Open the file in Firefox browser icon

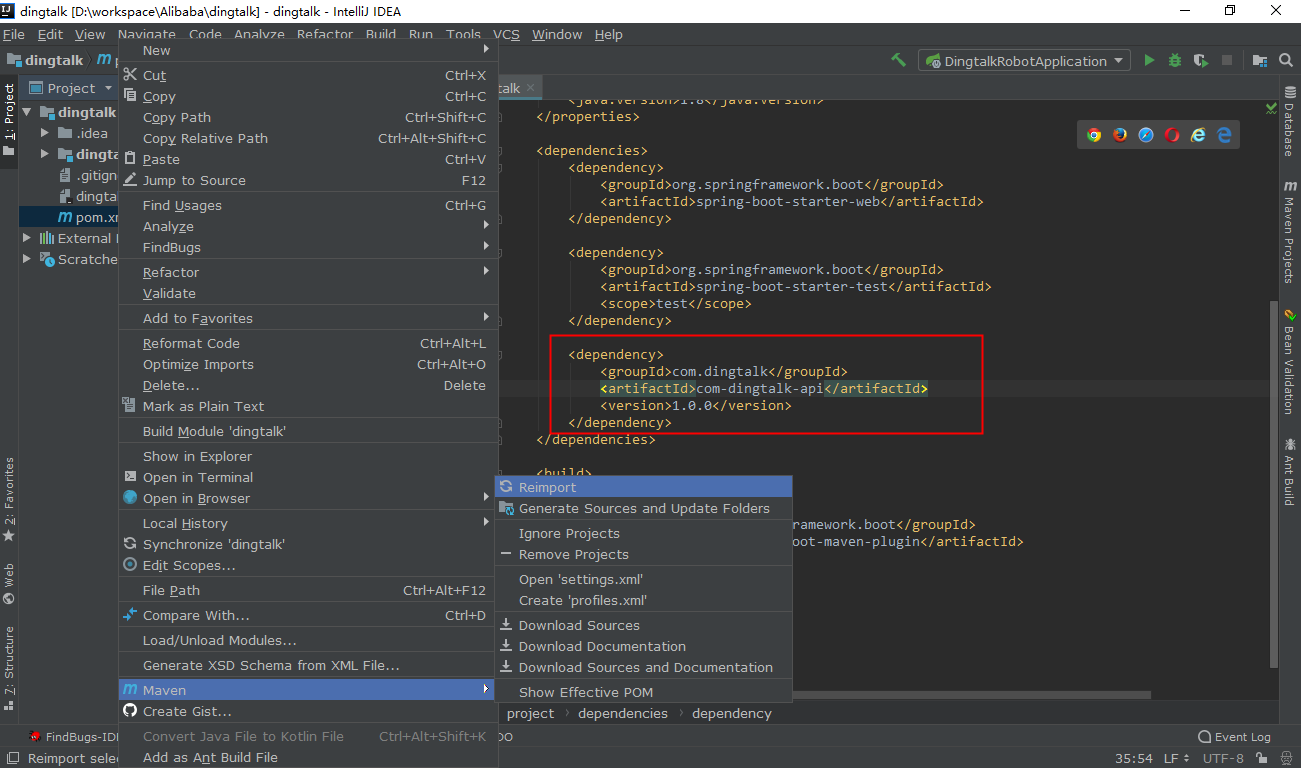pyautogui.click(x=1120, y=135)
